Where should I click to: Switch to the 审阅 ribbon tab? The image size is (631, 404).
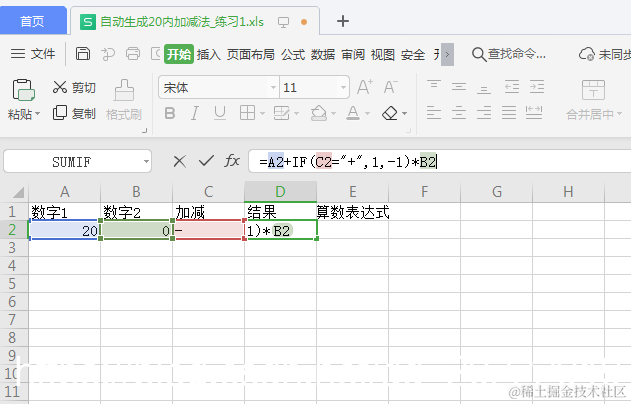(x=353, y=54)
